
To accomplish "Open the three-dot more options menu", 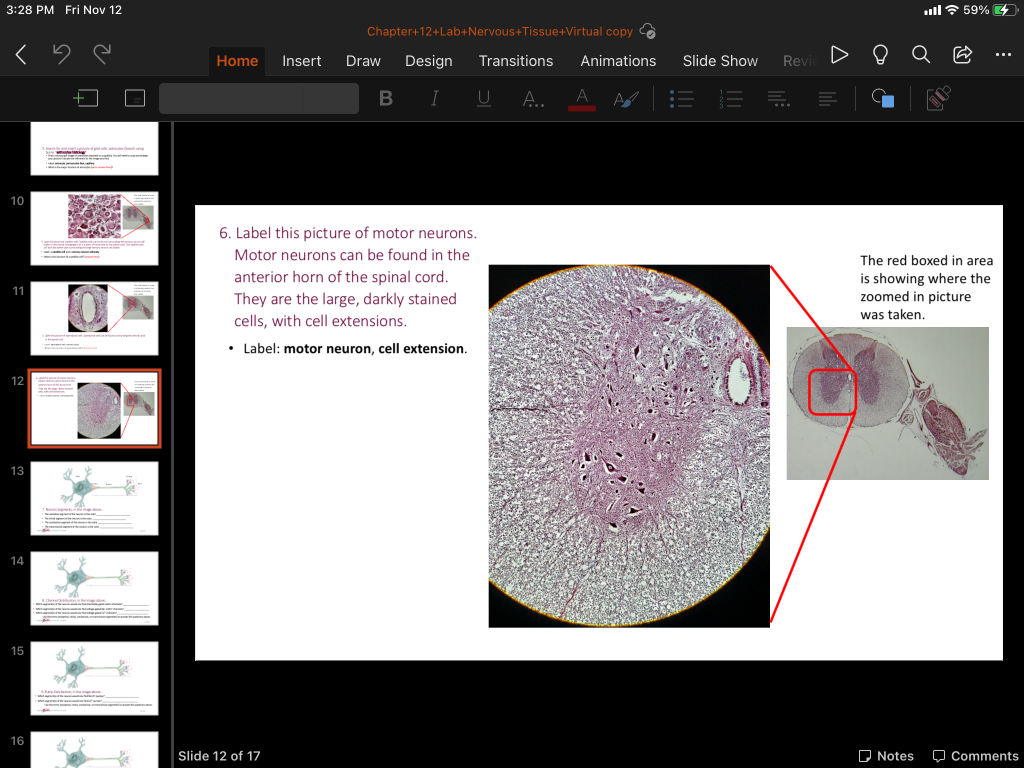I will (1003, 55).
